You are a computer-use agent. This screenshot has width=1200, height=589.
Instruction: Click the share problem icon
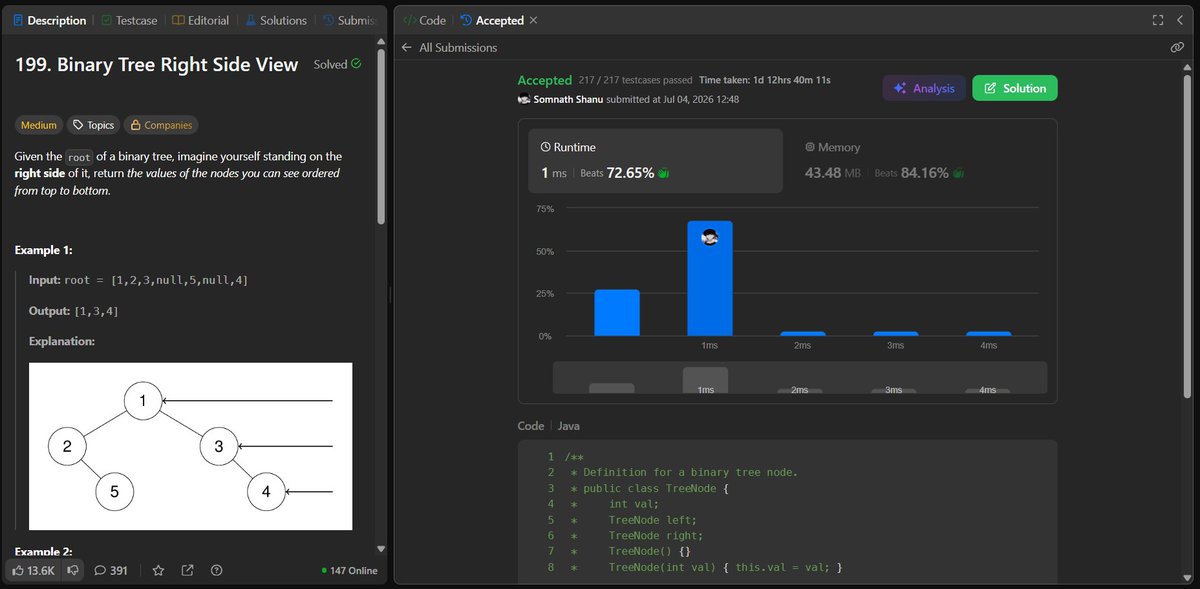click(187, 570)
